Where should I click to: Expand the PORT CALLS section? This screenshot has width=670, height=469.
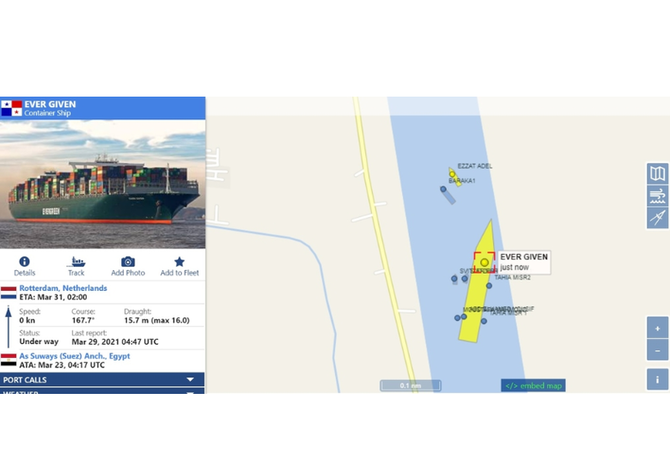click(x=102, y=379)
